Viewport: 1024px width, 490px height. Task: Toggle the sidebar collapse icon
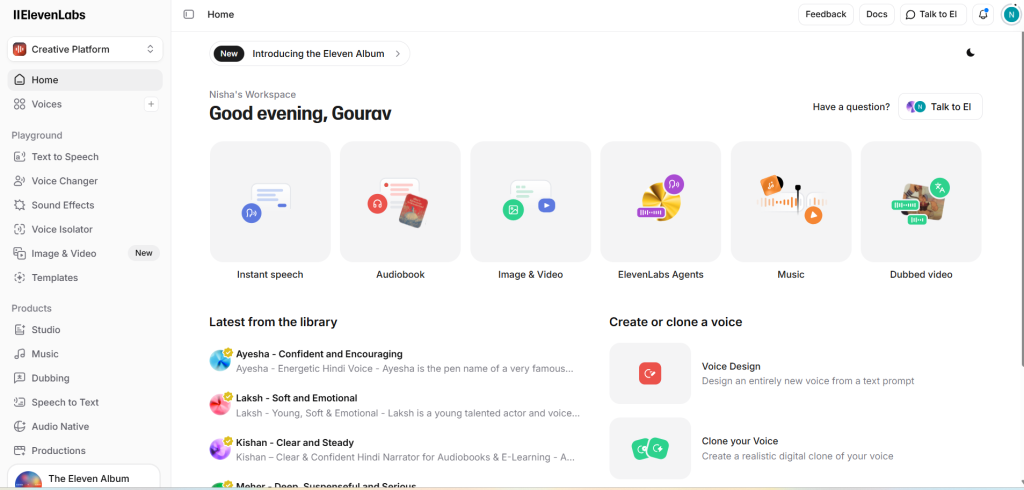[189, 14]
